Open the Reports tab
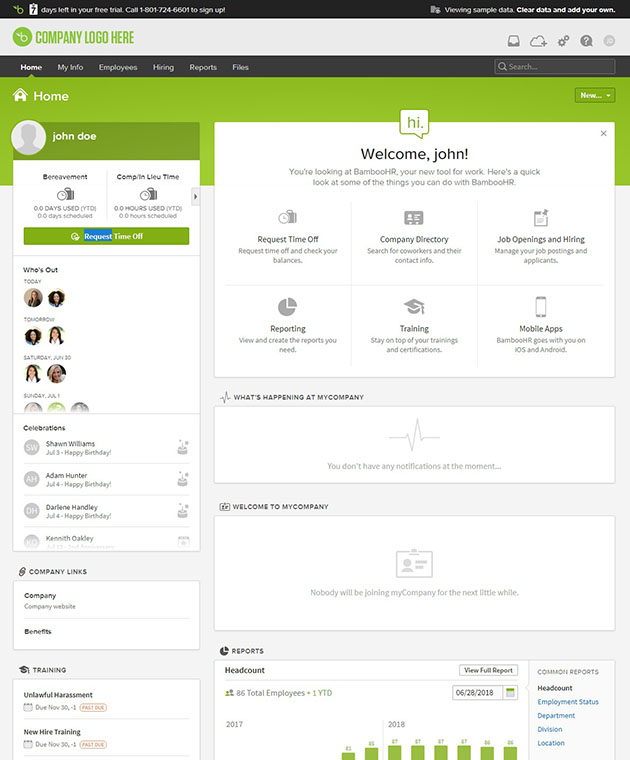The width and height of the screenshot is (630, 760). [x=203, y=67]
